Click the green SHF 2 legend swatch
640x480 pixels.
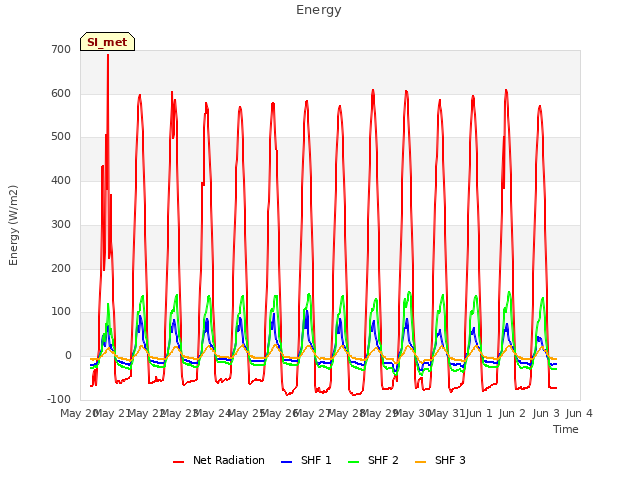point(353,462)
